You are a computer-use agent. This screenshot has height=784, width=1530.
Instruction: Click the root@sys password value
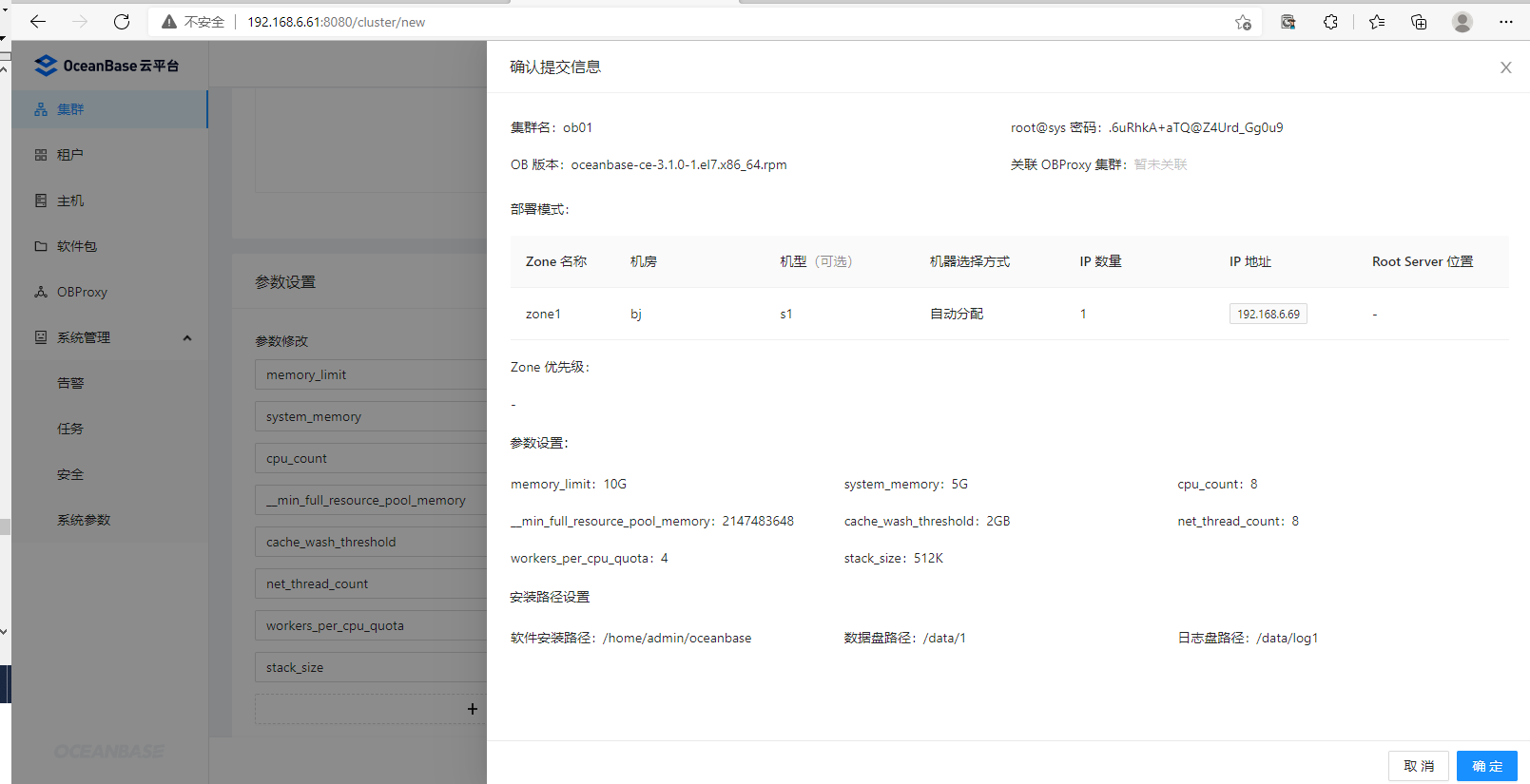pyautogui.click(x=1195, y=127)
